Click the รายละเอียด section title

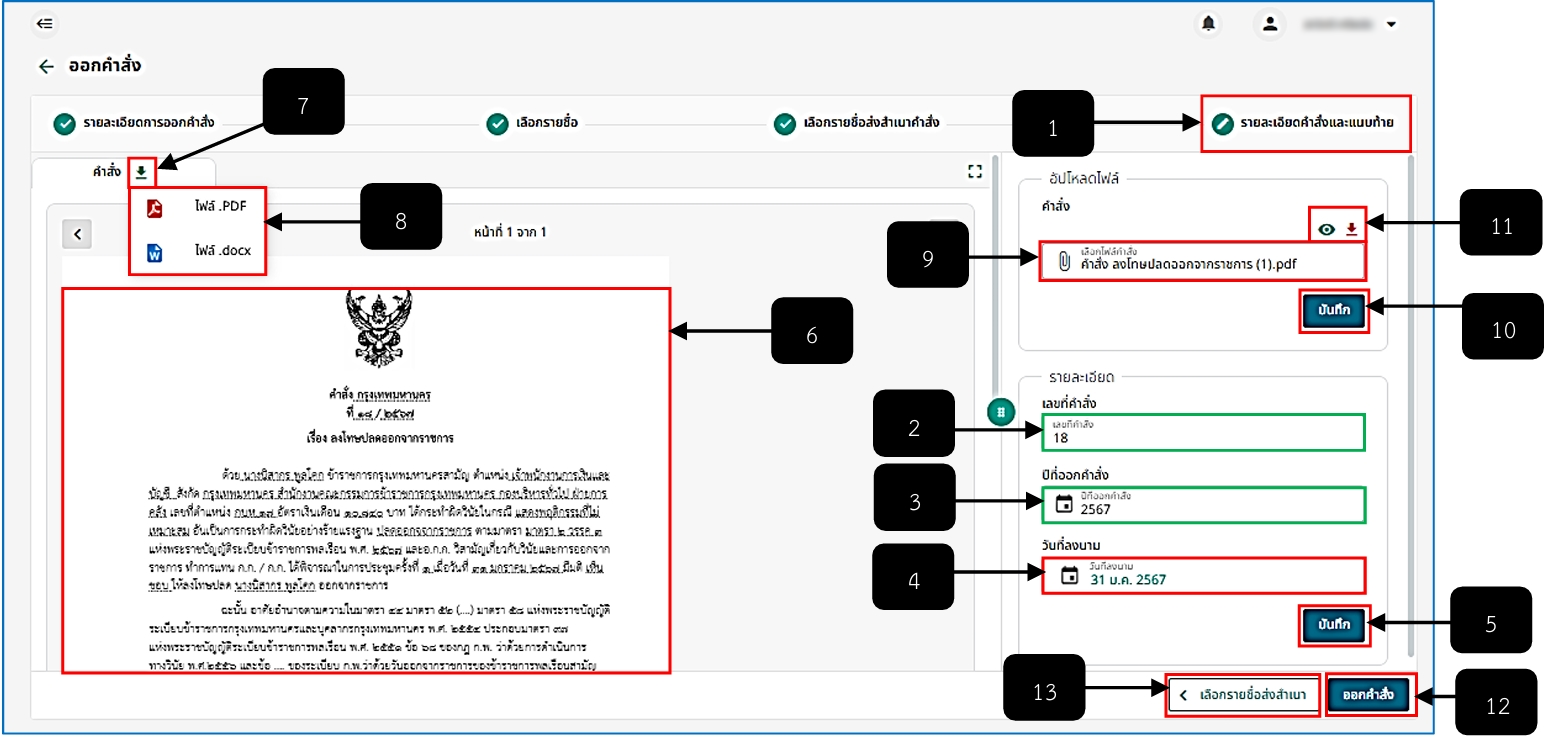click(x=1082, y=377)
